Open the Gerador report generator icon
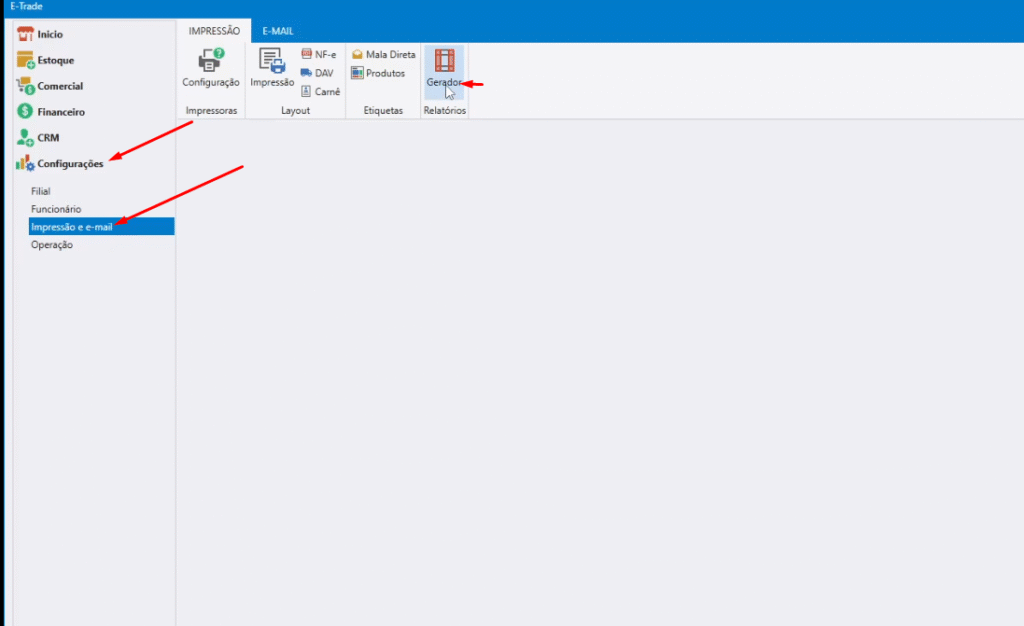This screenshot has width=1024, height=626. tap(444, 61)
